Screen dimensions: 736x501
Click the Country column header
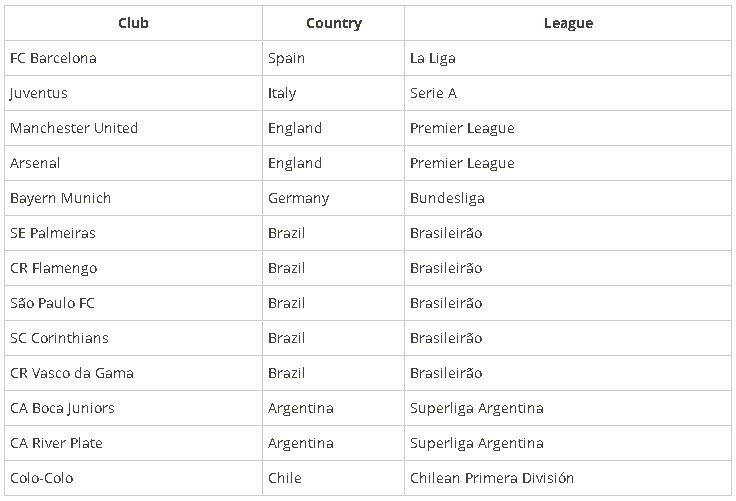click(x=334, y=23)
